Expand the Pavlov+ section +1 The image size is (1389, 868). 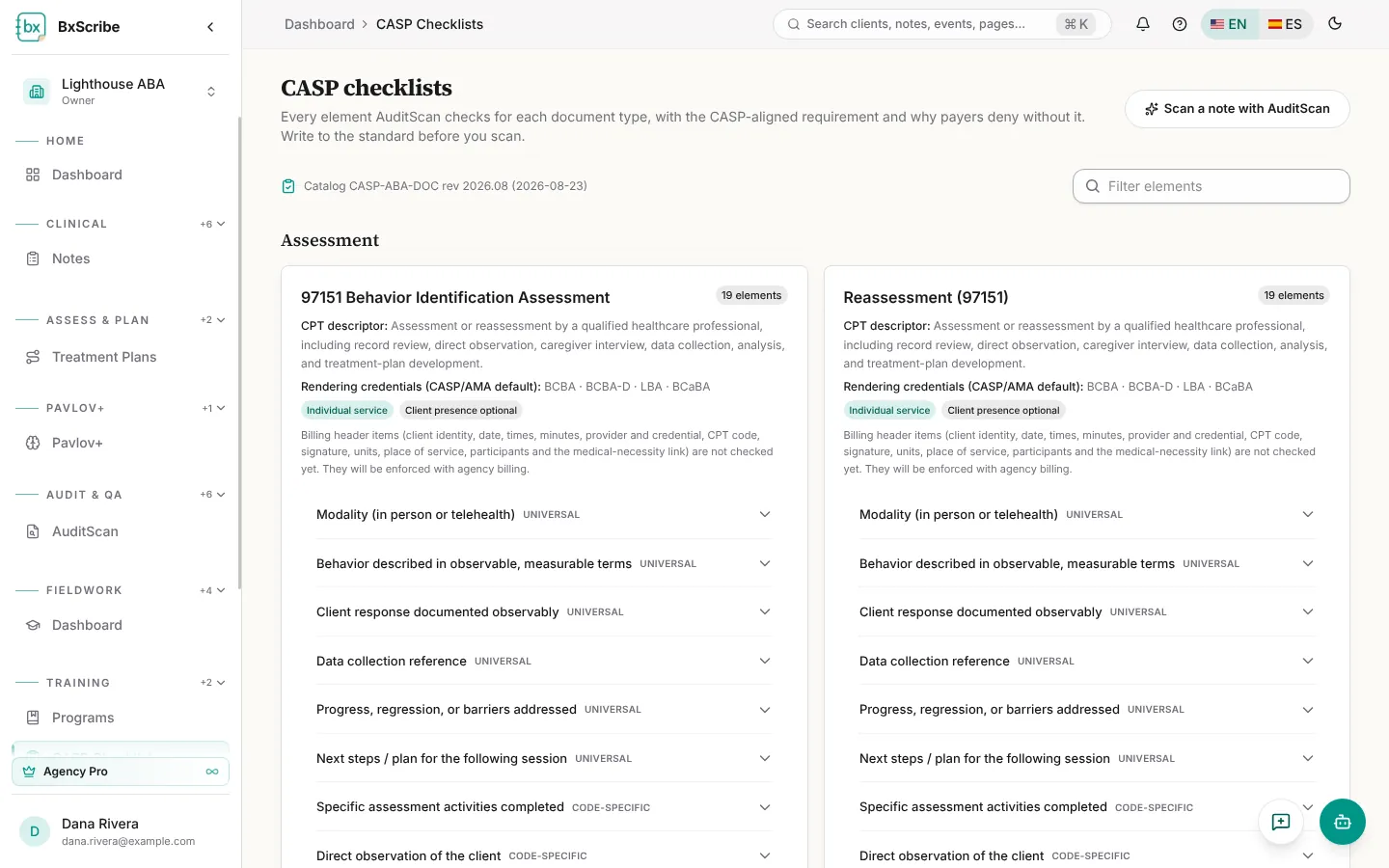click(213, 408)
